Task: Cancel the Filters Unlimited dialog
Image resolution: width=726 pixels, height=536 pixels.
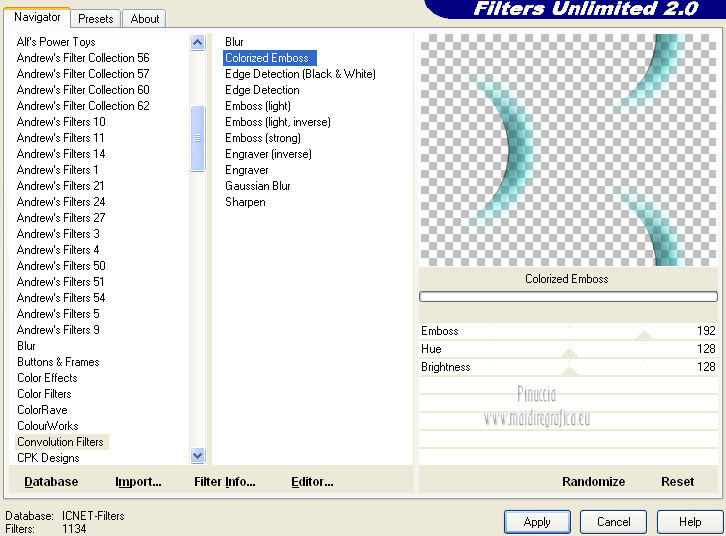Action: 613,522
